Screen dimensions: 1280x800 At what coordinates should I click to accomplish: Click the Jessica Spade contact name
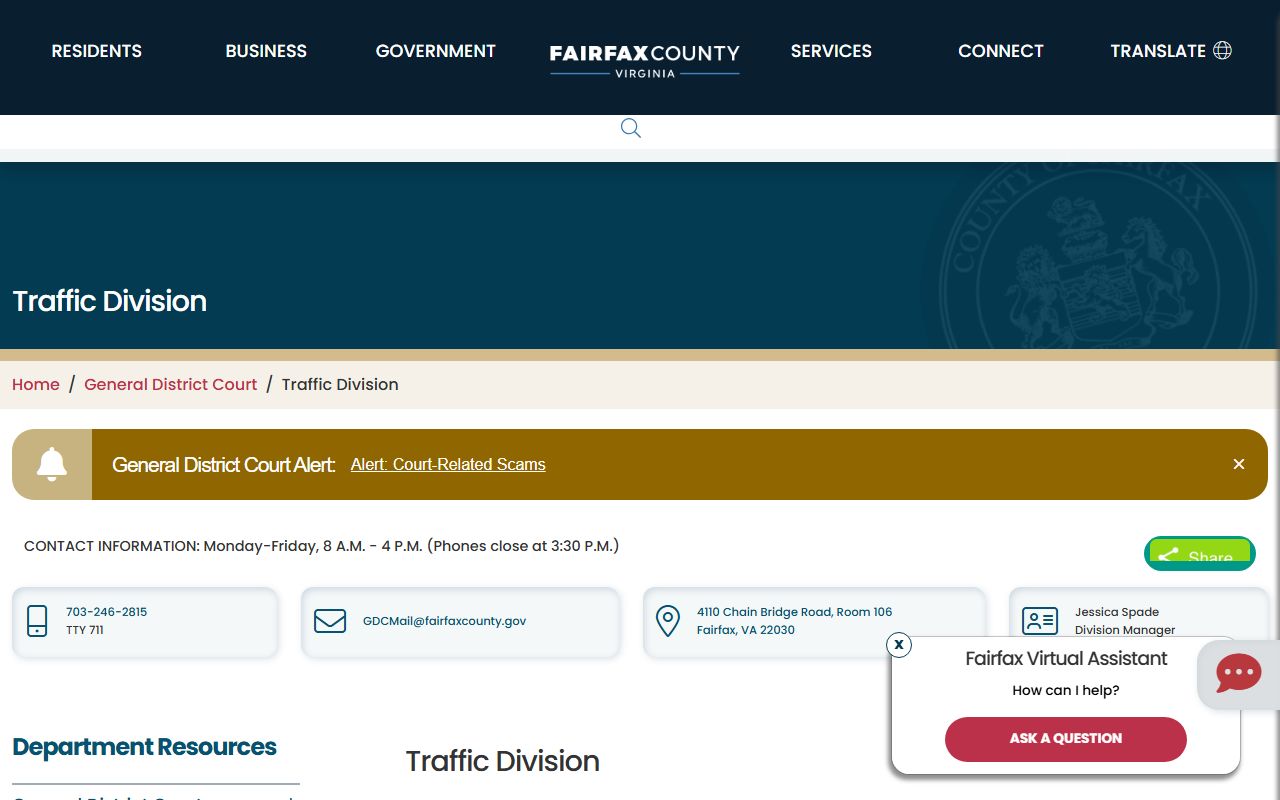pyautogui.click(x=1117, y=612)
